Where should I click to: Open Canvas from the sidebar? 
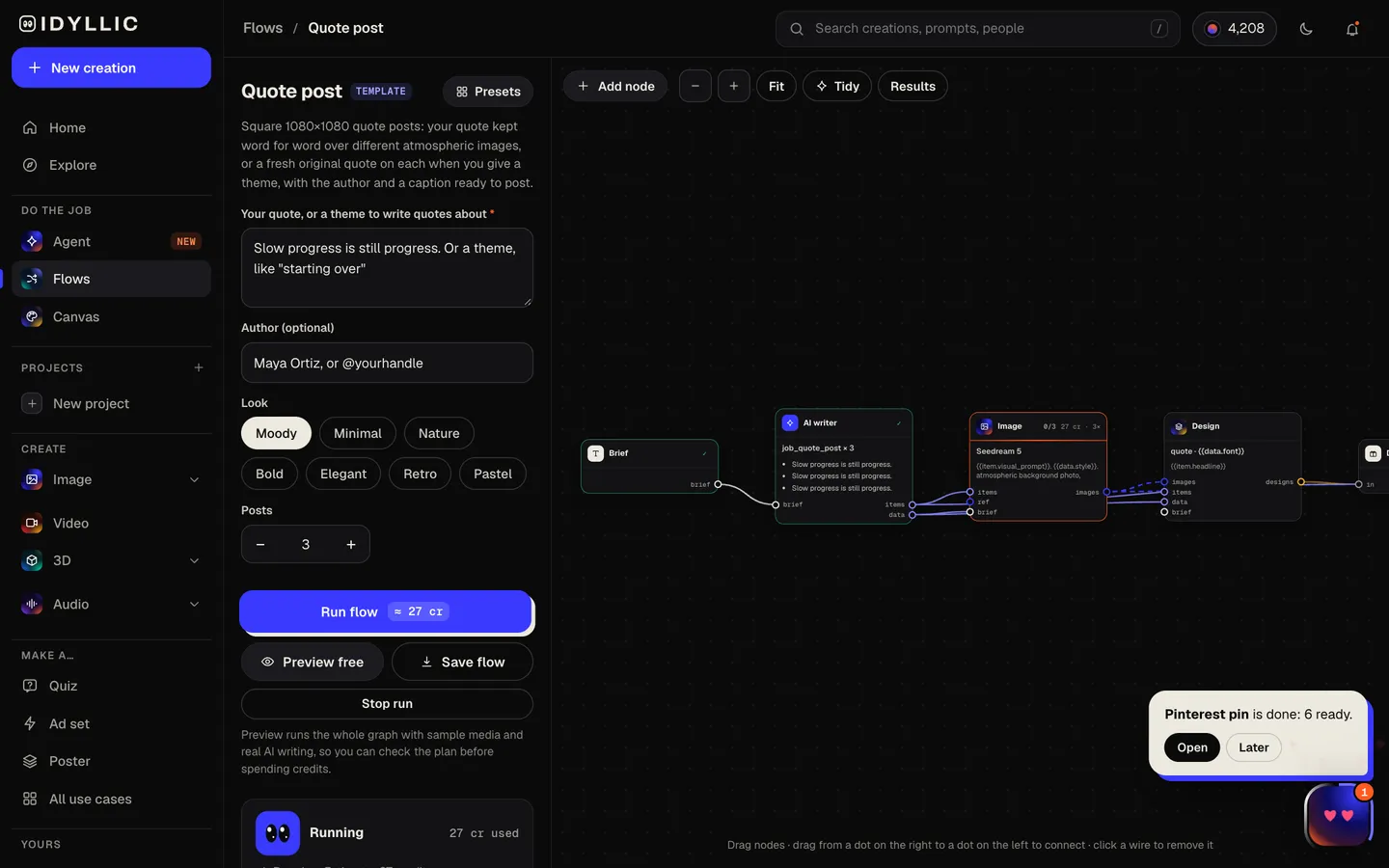pyautogui.click(x=111, y=316)
